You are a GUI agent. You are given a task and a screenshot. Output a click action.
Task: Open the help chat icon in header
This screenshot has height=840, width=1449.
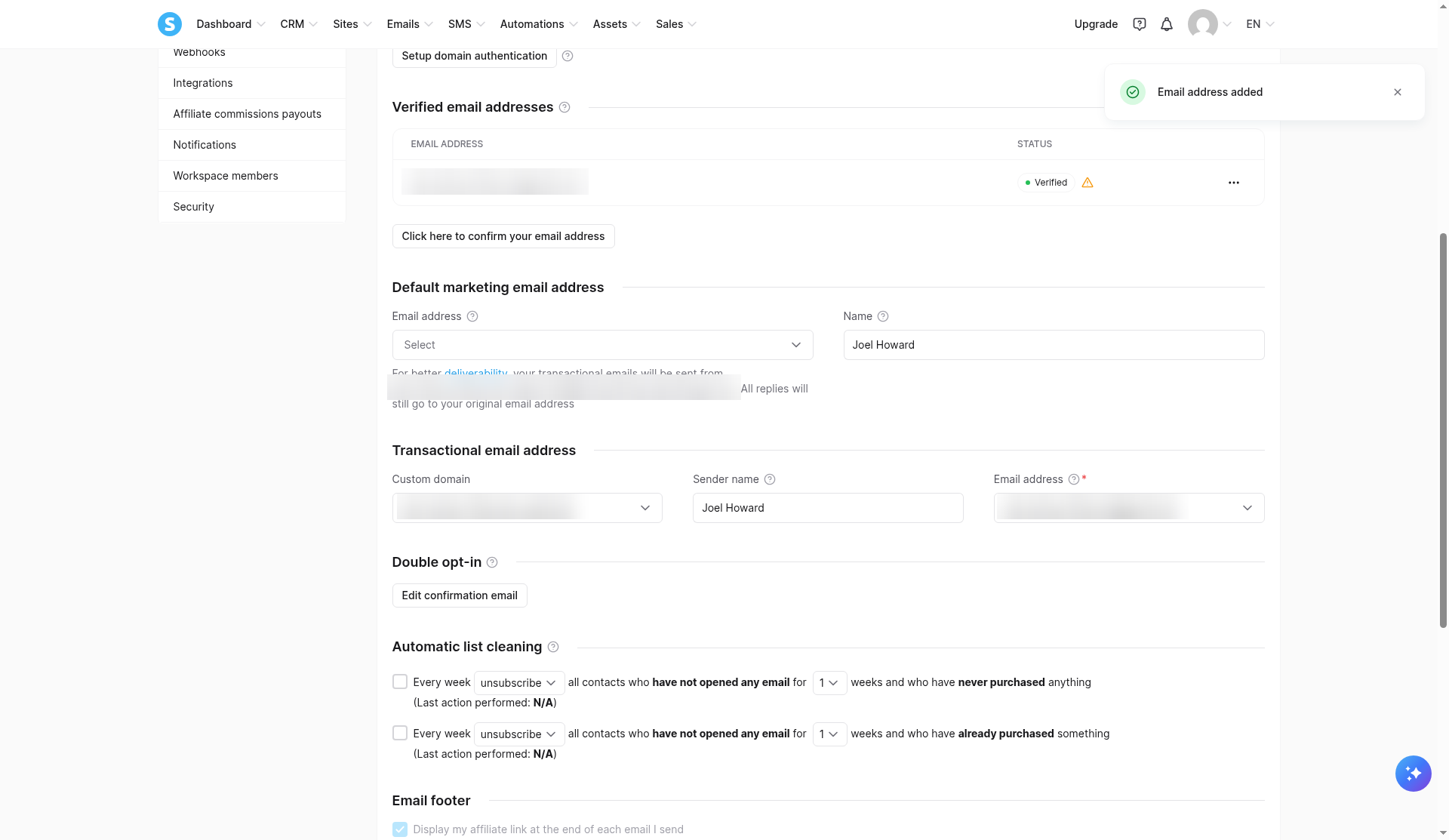point(1140,24)
